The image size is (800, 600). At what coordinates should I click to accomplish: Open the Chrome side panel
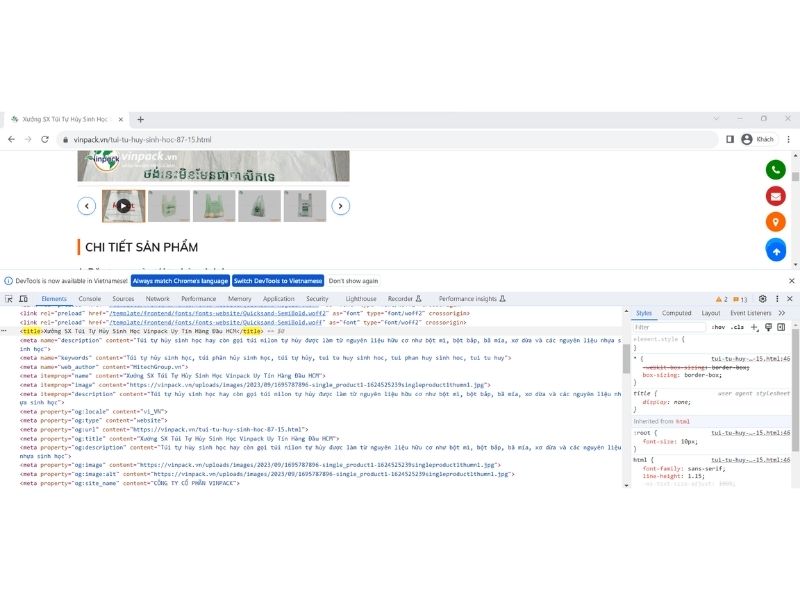pos(730,139)
